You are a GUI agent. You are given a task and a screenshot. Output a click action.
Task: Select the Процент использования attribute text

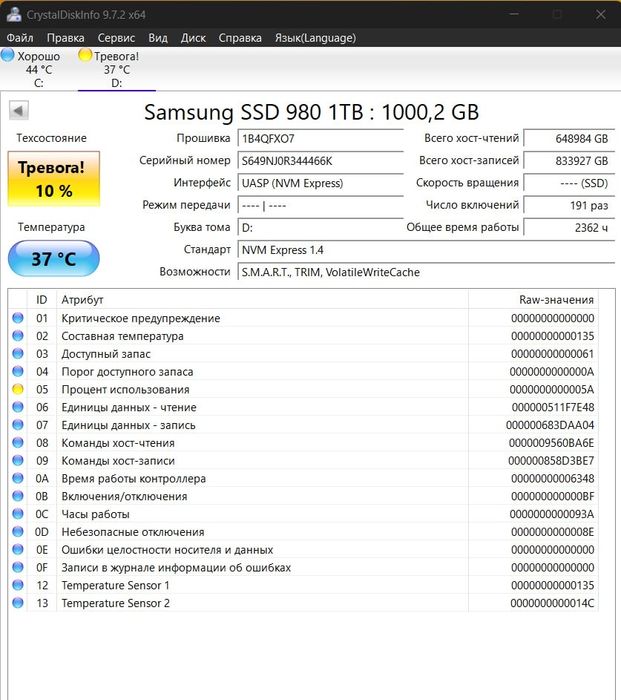pos(125,390)
